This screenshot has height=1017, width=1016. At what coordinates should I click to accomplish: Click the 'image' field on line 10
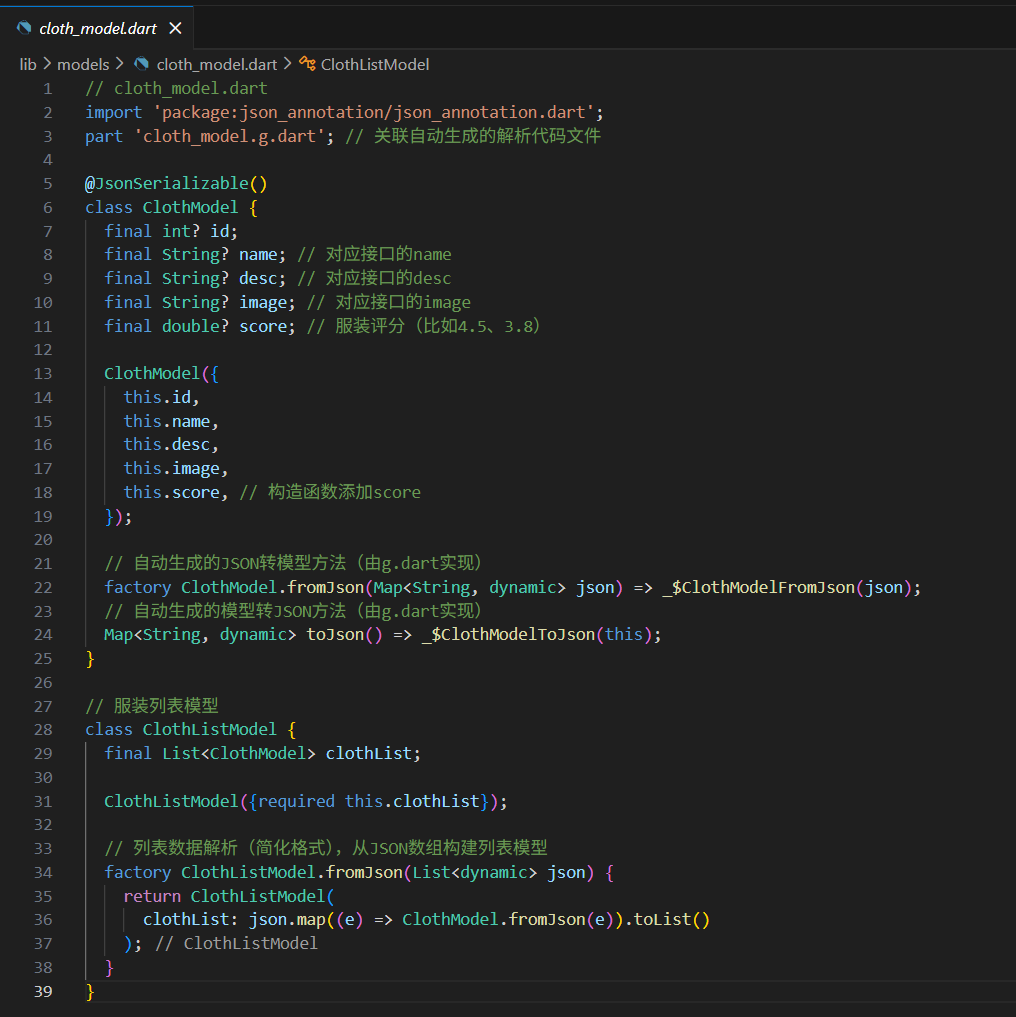coord(263,302)
